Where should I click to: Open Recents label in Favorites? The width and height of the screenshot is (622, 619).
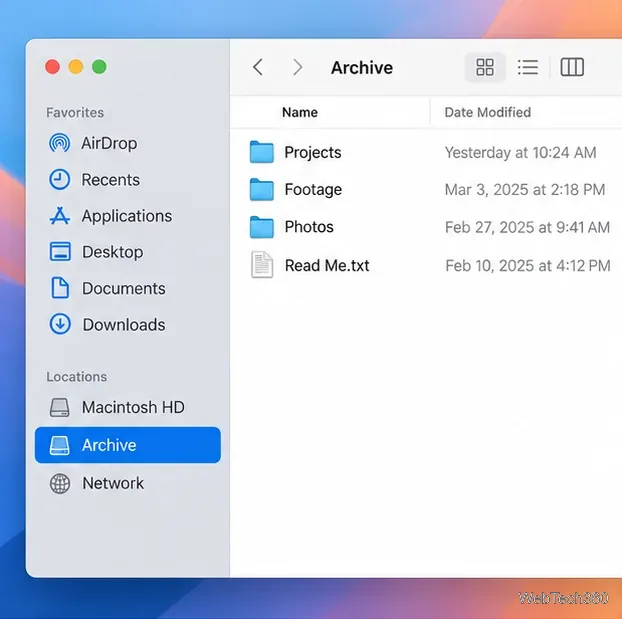tap(110, 180)
